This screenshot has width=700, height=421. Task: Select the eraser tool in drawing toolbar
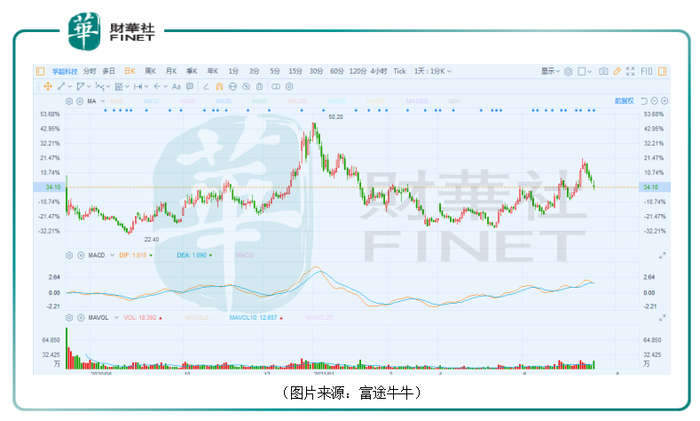point(206,86)
